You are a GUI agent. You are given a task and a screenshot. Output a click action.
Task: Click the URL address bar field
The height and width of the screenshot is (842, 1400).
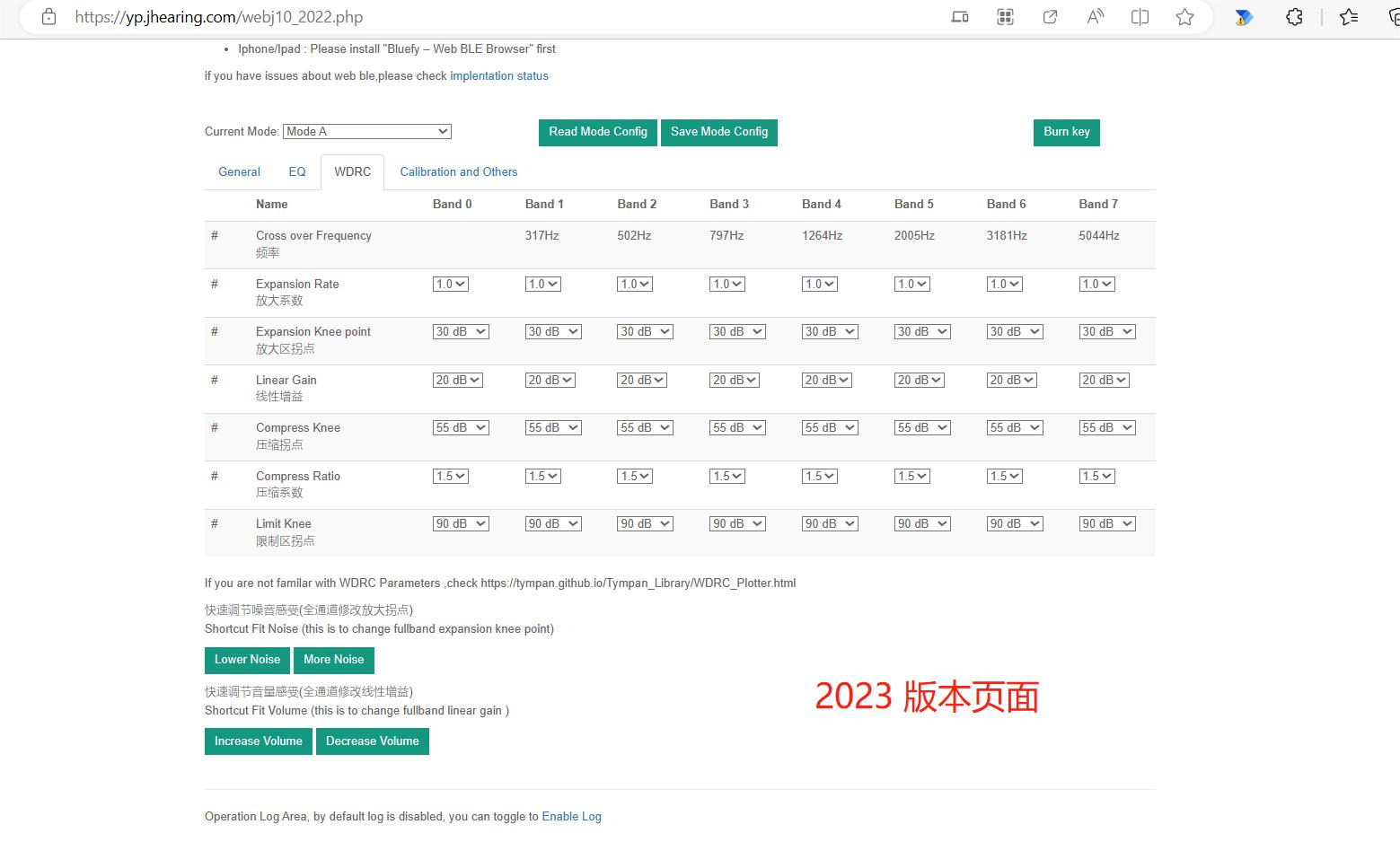coord(449,17)
